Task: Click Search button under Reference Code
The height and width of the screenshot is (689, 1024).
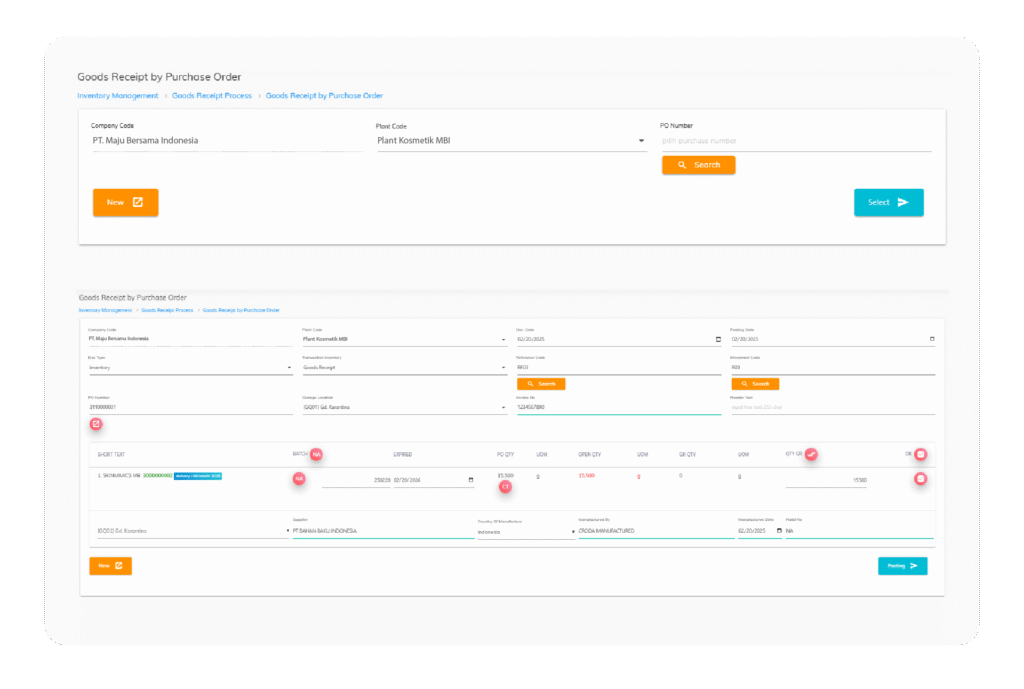Action: pyautogui.click(x=541, y=384)
